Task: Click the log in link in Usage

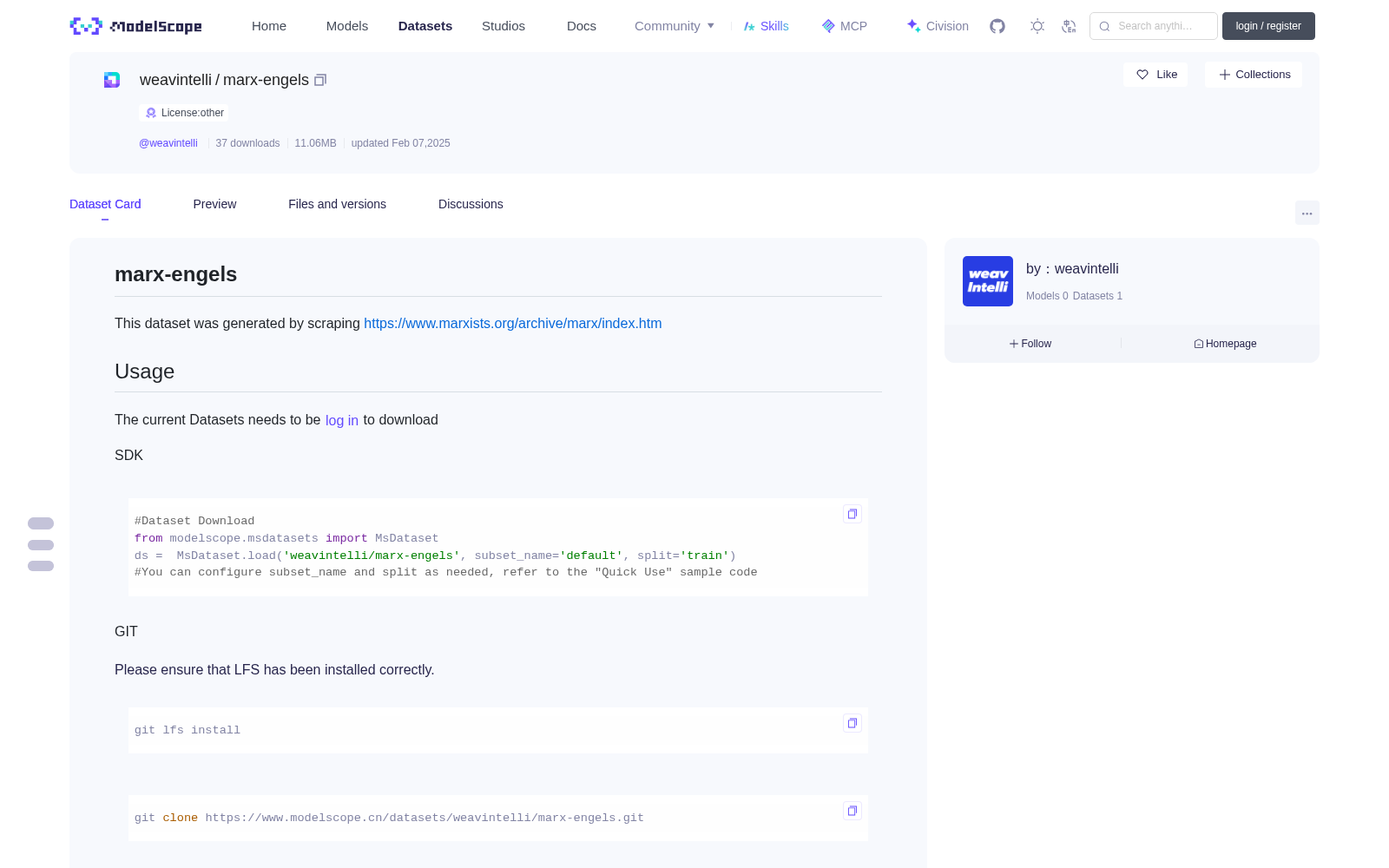Action: coord(342,420)
